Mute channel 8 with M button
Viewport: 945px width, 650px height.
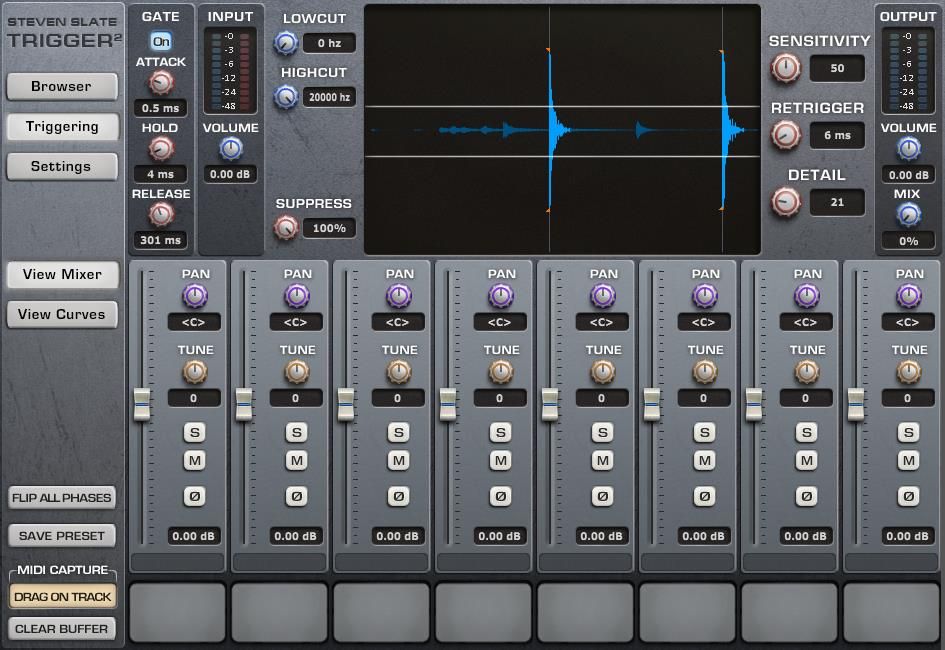tap(908, 461)
